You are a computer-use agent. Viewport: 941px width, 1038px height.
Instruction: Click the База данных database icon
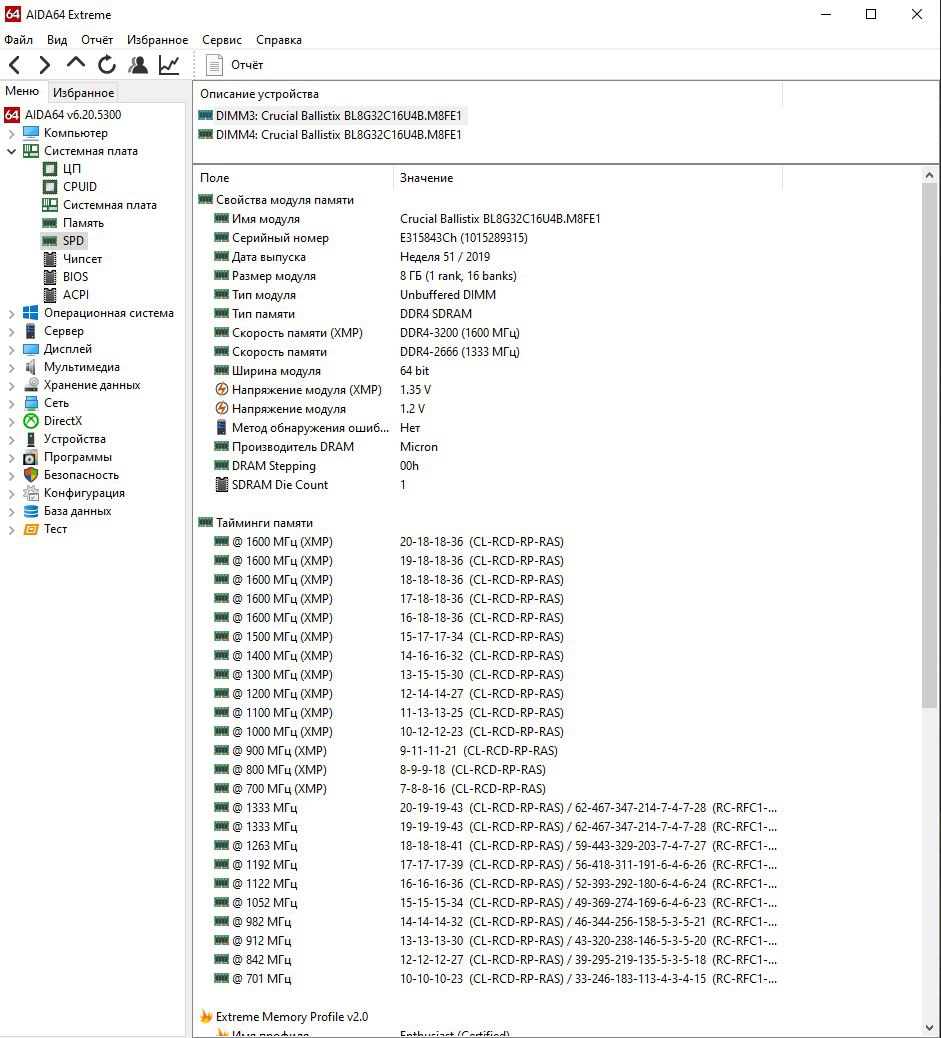coord(30,511)
